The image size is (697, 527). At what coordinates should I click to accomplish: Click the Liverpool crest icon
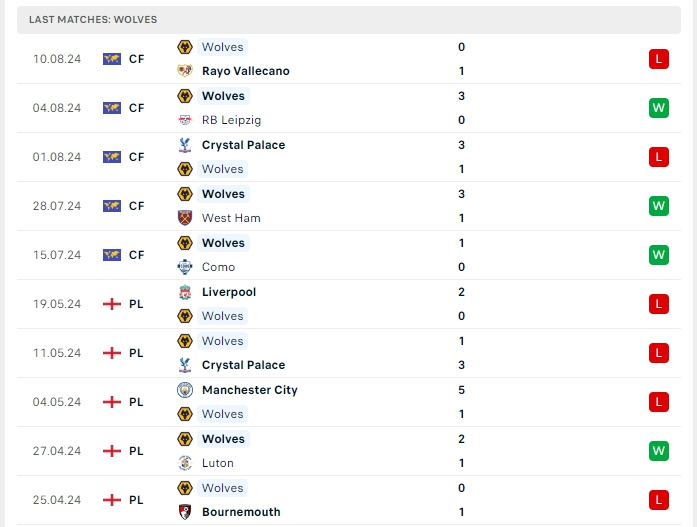click(x=184, y=292)
